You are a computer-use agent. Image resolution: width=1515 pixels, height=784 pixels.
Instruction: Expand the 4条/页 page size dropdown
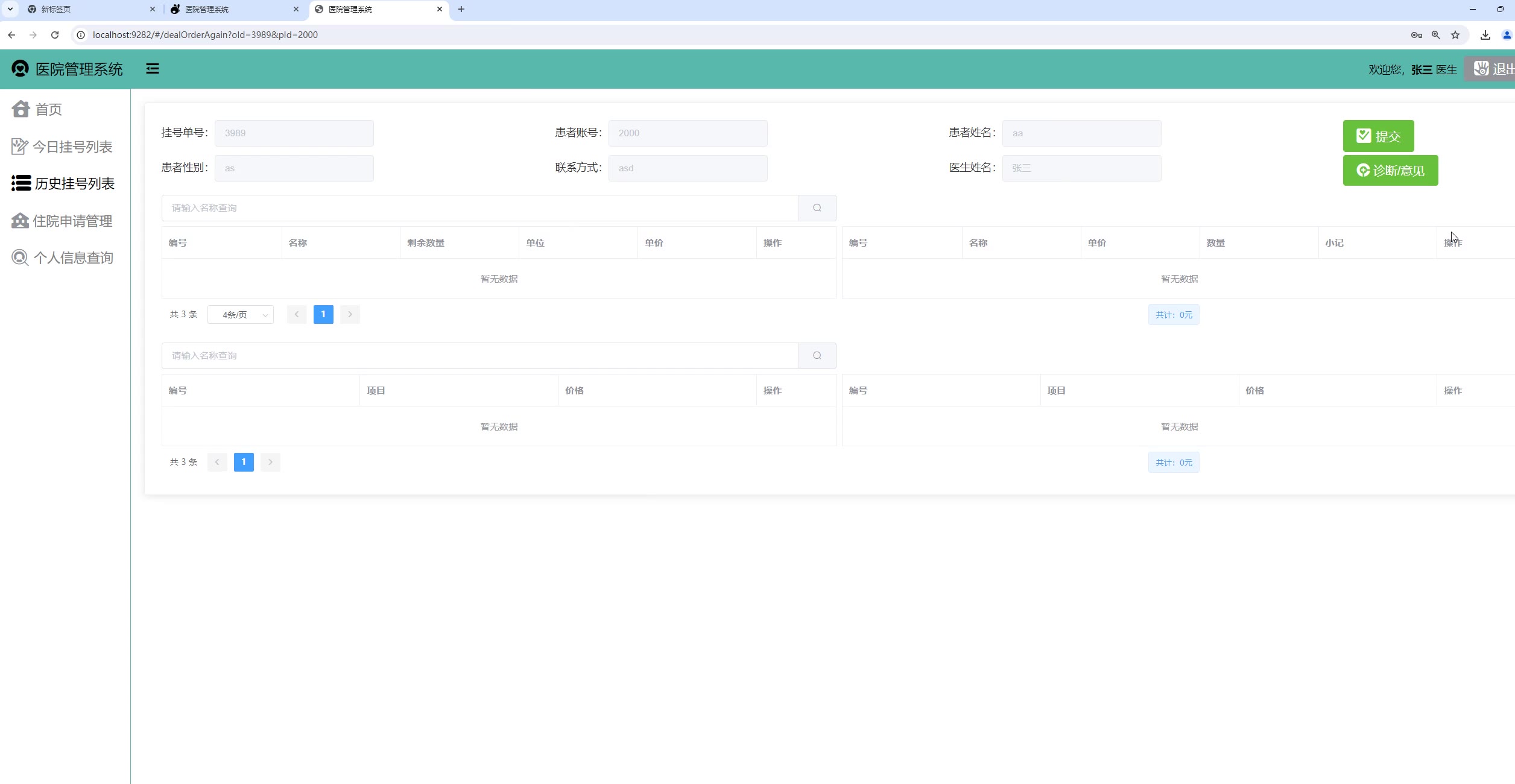tap(241, 315)
